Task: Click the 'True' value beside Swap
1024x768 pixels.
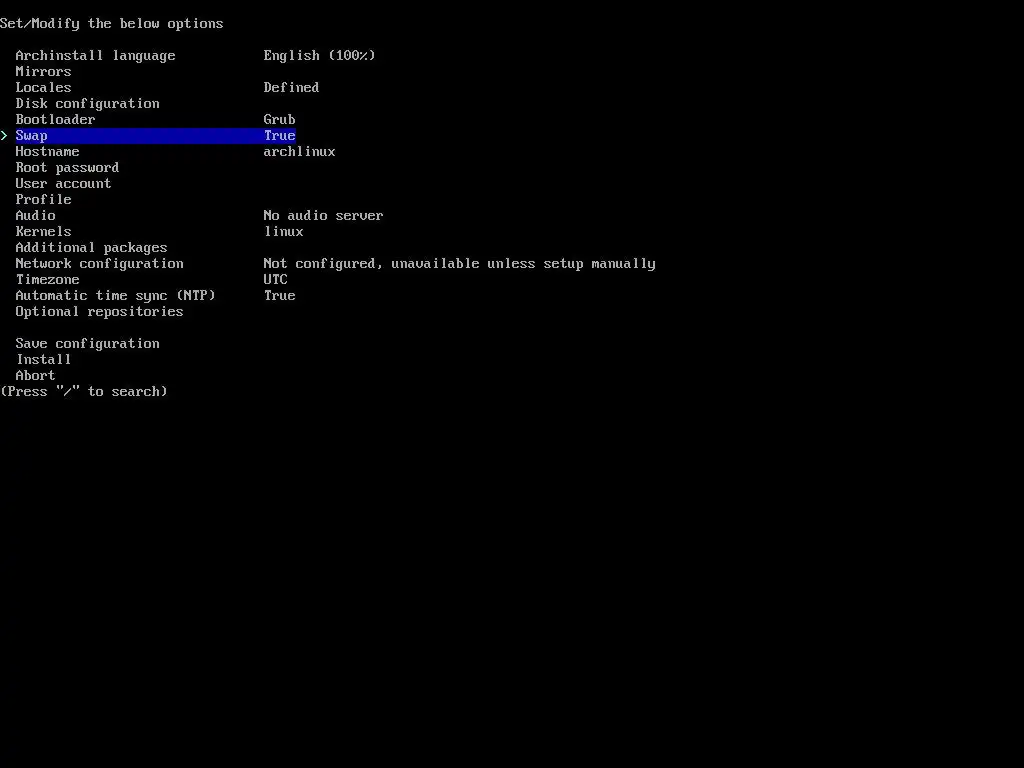Action: (280, 136)
